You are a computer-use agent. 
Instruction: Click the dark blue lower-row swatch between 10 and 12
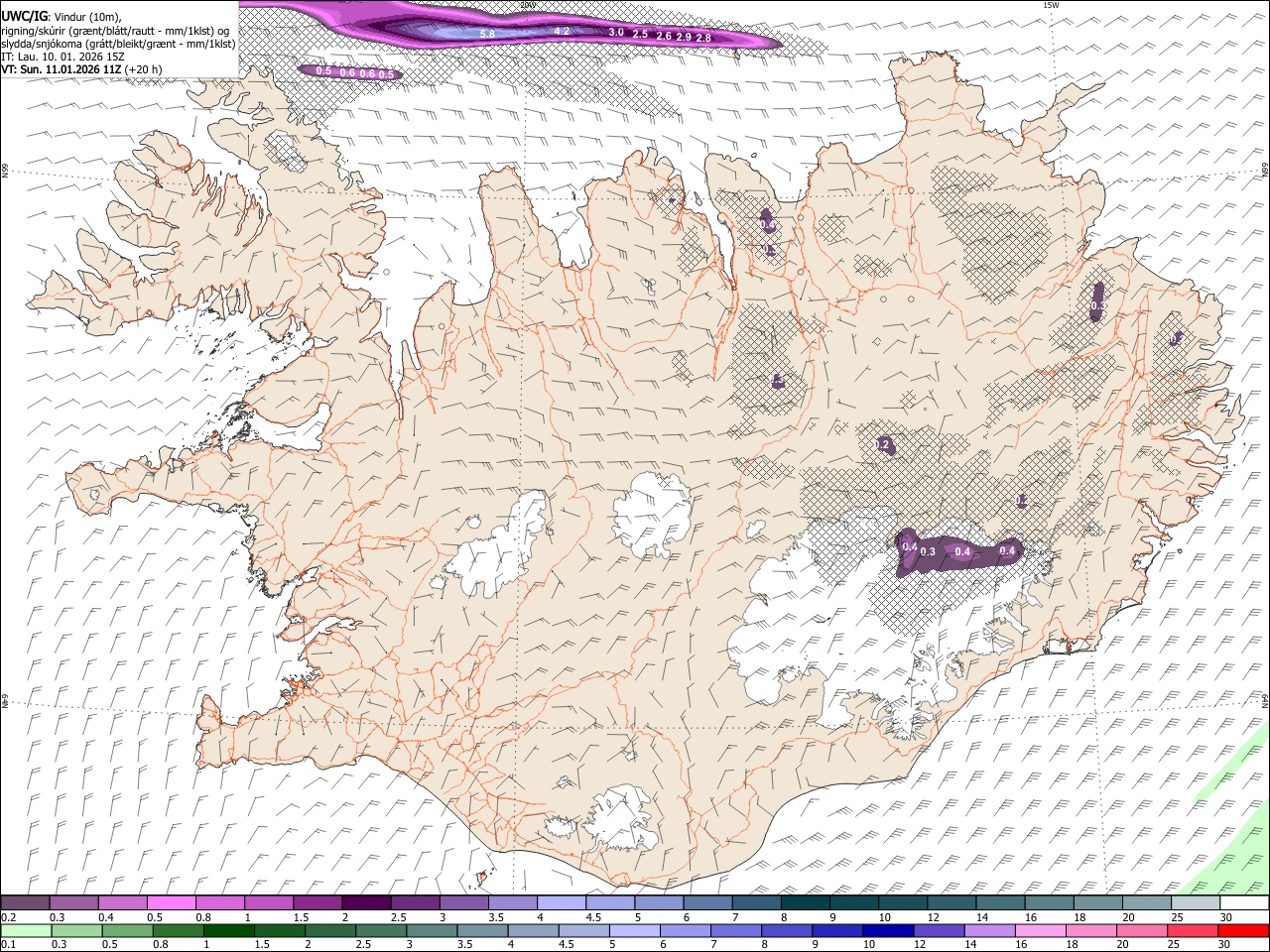tap(888, 931)
